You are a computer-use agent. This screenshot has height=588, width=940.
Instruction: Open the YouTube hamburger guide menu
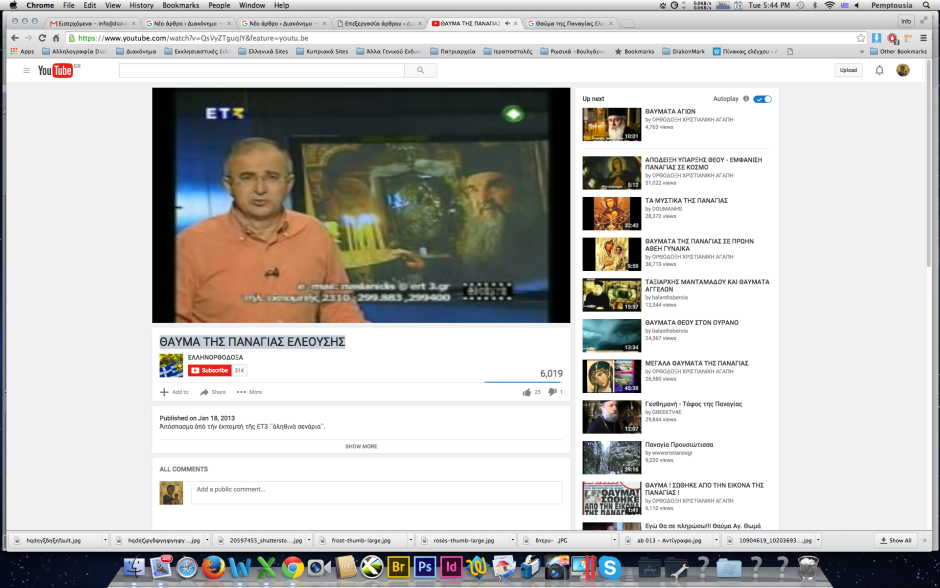[26, 70]
